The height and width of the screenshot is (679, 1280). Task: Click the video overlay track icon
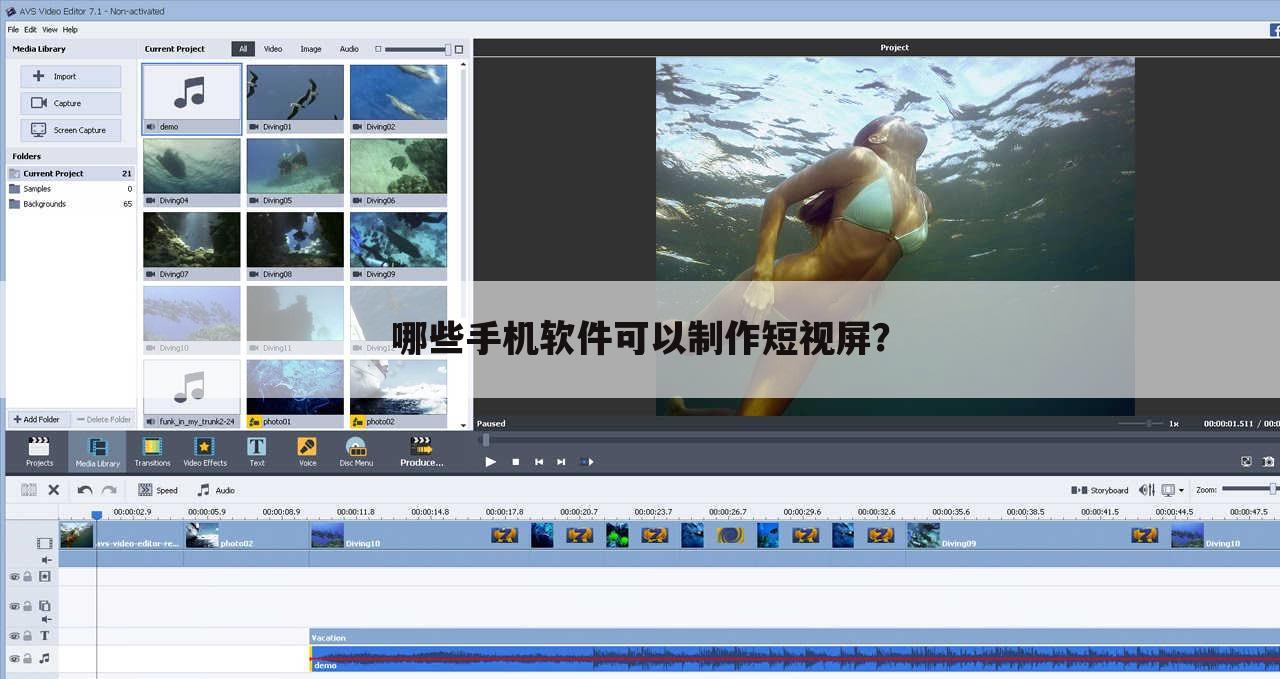coord(45,606)
